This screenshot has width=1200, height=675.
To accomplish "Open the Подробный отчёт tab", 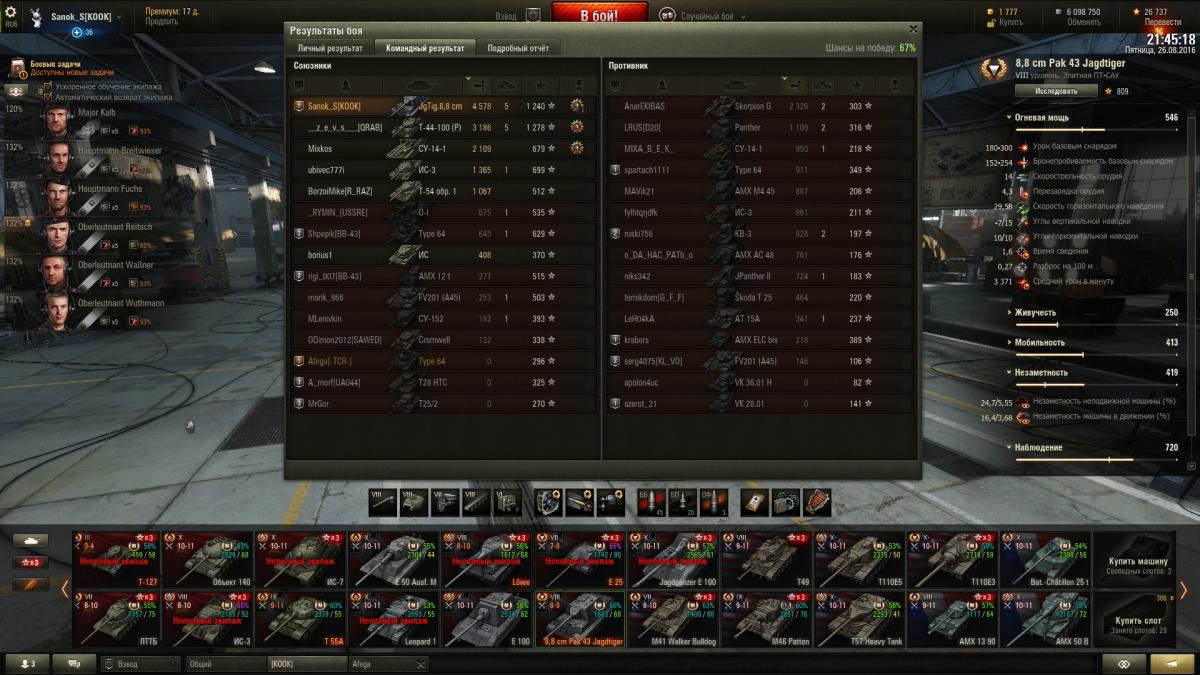I will [x=518, y=48].
